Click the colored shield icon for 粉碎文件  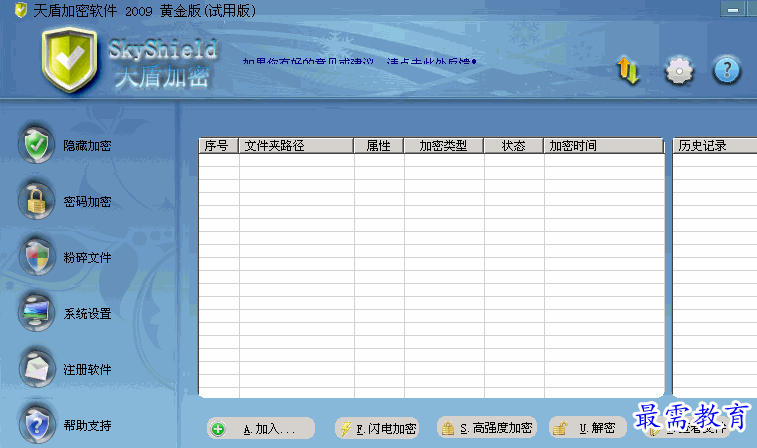pyautogui.click(x=37, y=257)
